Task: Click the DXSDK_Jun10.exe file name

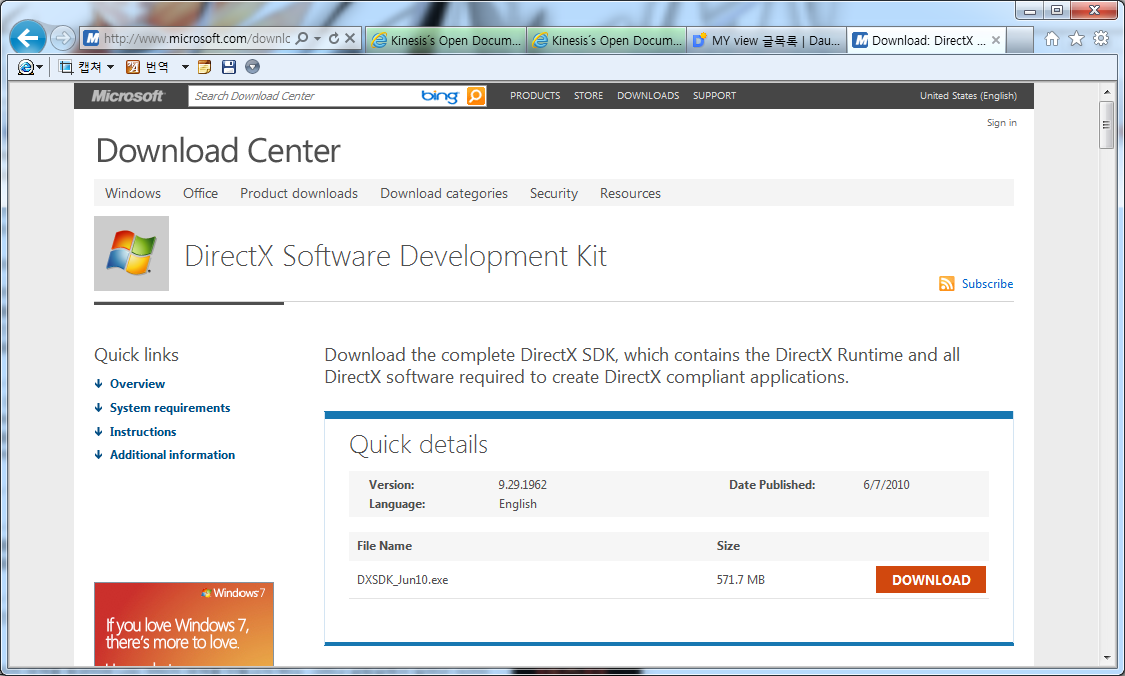Action: click(402, 580)
